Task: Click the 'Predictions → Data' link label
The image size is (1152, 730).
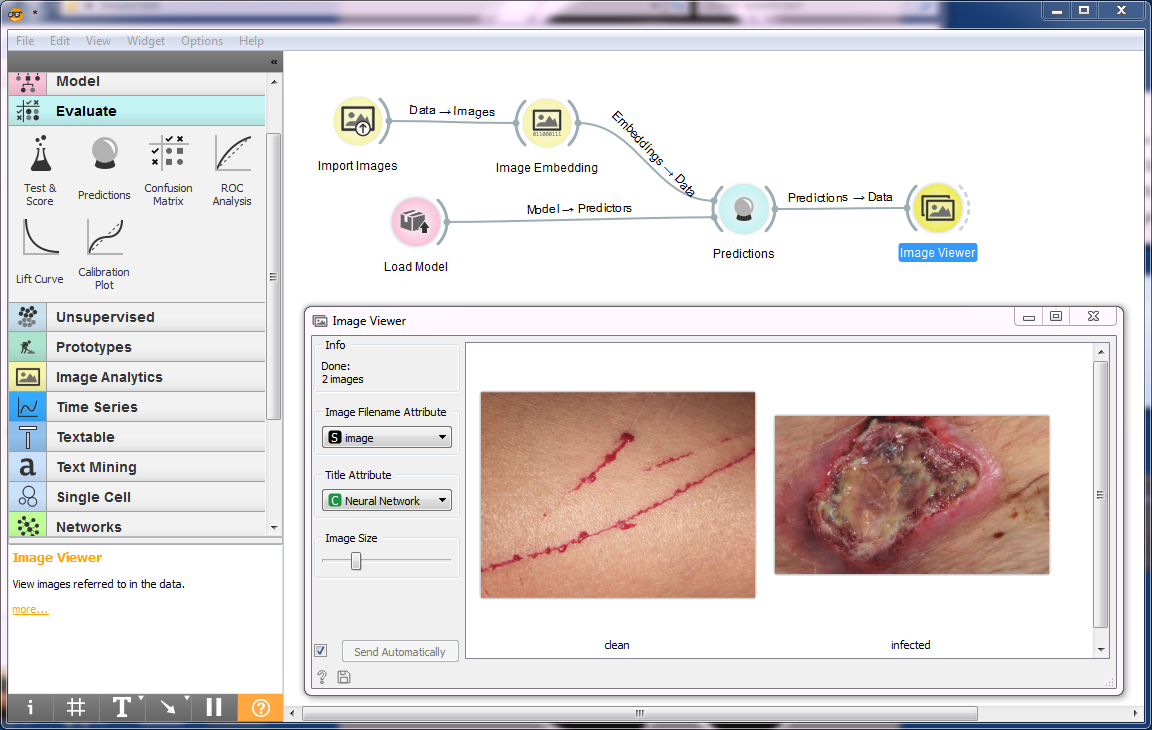Action: click(840, 198)
